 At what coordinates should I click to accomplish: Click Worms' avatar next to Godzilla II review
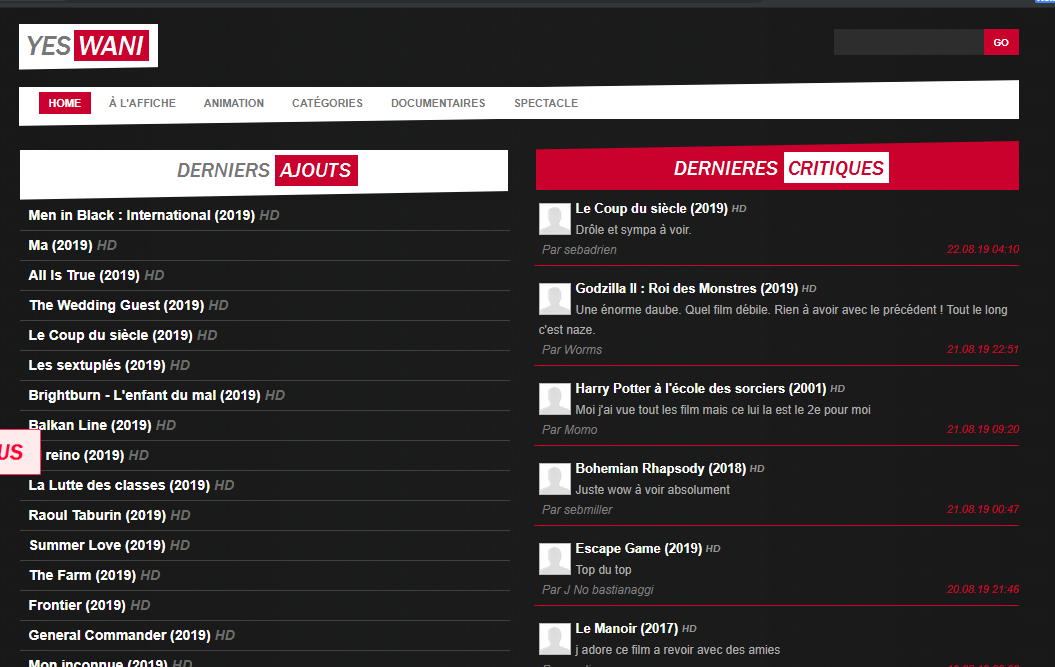click(554, 299)
